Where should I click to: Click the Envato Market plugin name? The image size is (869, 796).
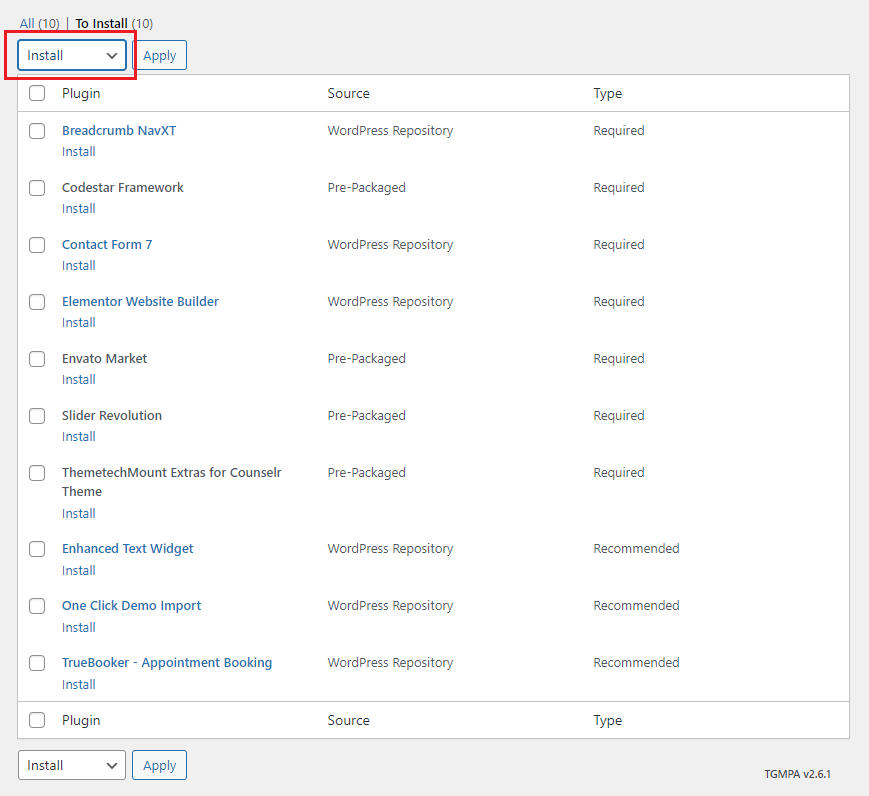click(104, 359)
